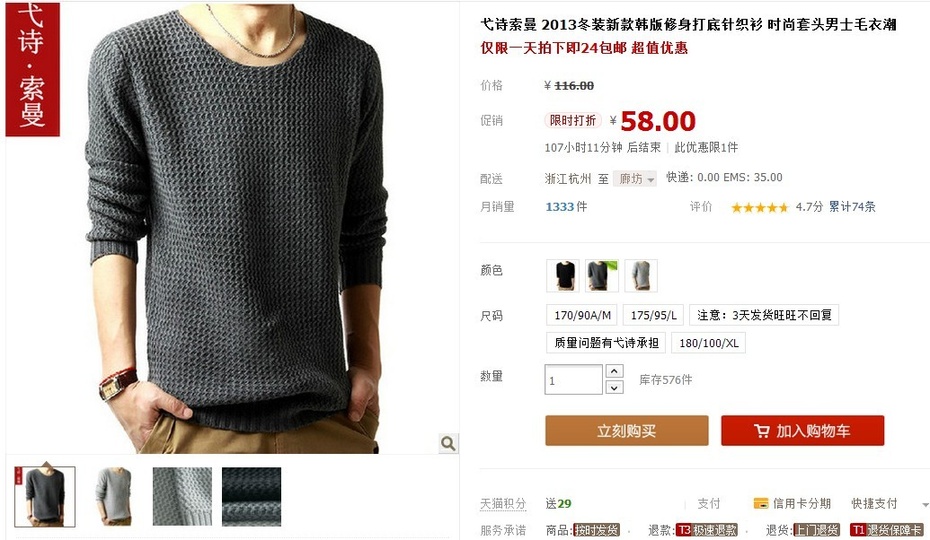Viewport: 930px width, 540px height.
Task: Click the magnifier zoom icon on product image
Action: pyautogui.click(x=448, y=443)
